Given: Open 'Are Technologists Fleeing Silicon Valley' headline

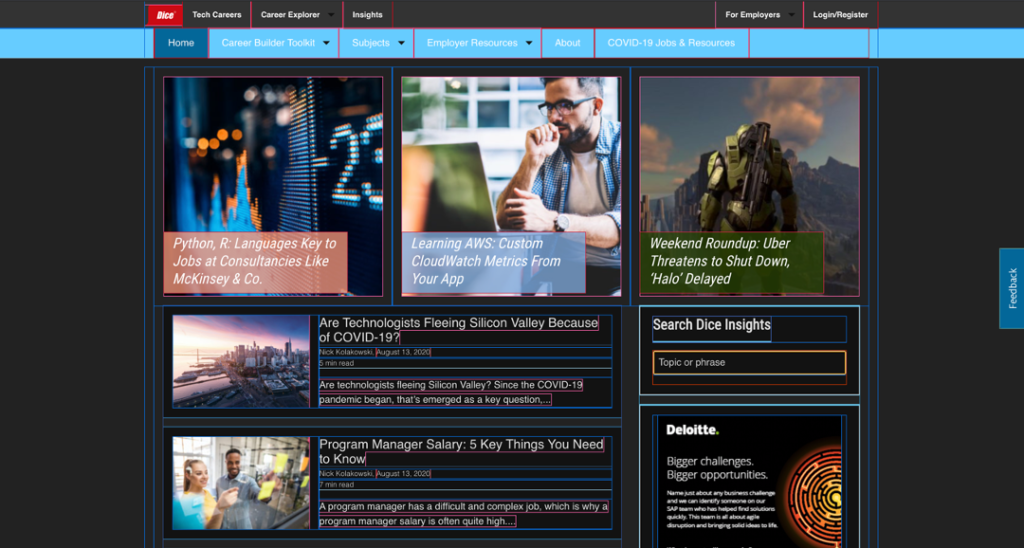Looking at the screenshot, I should pyautogui.click(x=458, y=330).
